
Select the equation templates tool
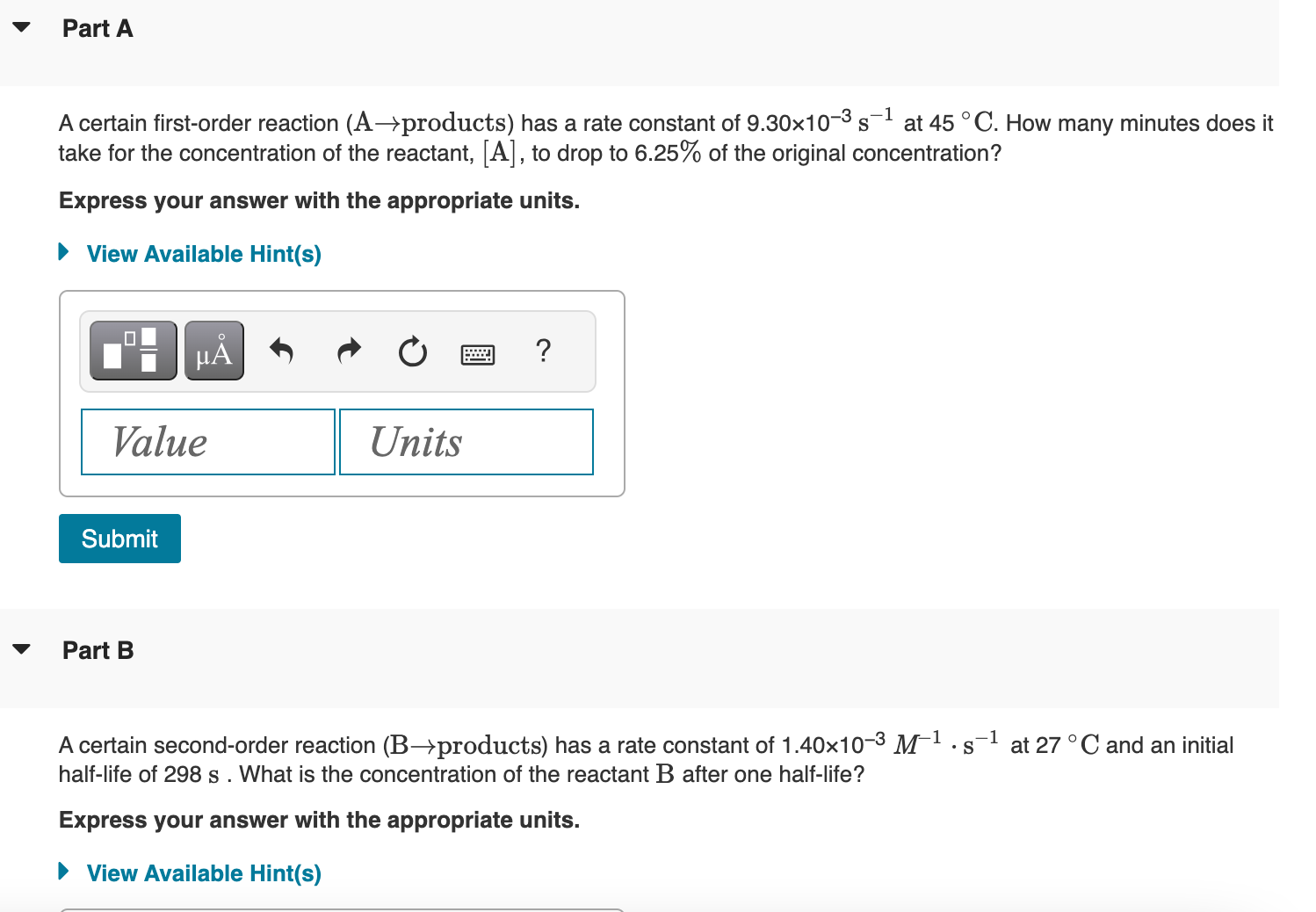[x=132, y=351]
